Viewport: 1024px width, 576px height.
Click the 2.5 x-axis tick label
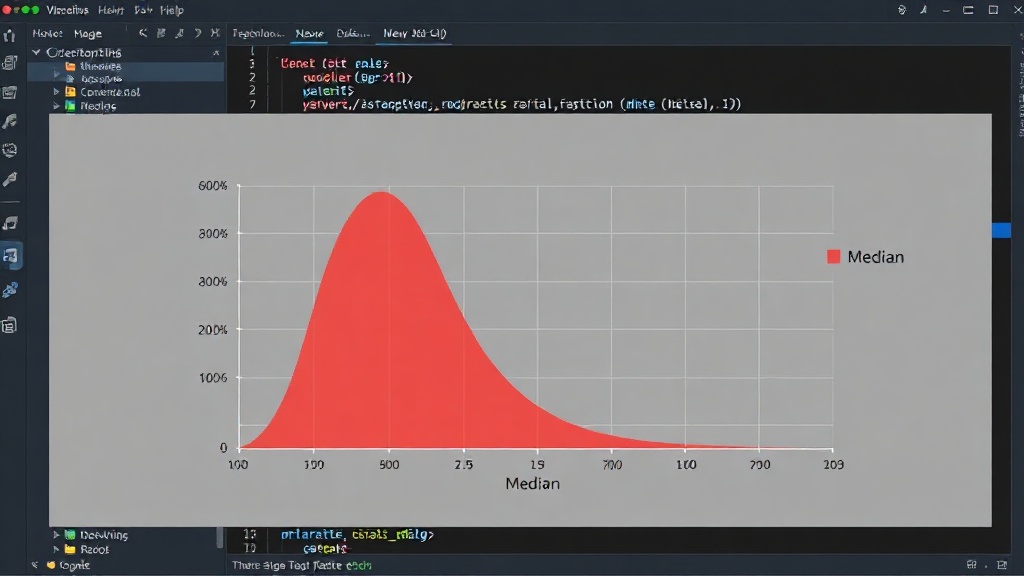click(464, 464)
